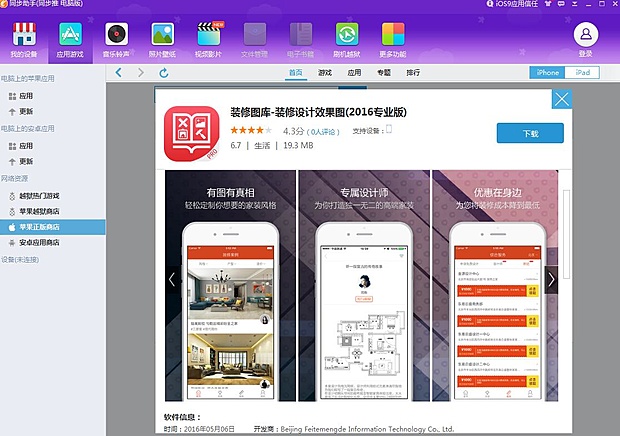Select 安卓应用商店 in the sidebar

40,242
